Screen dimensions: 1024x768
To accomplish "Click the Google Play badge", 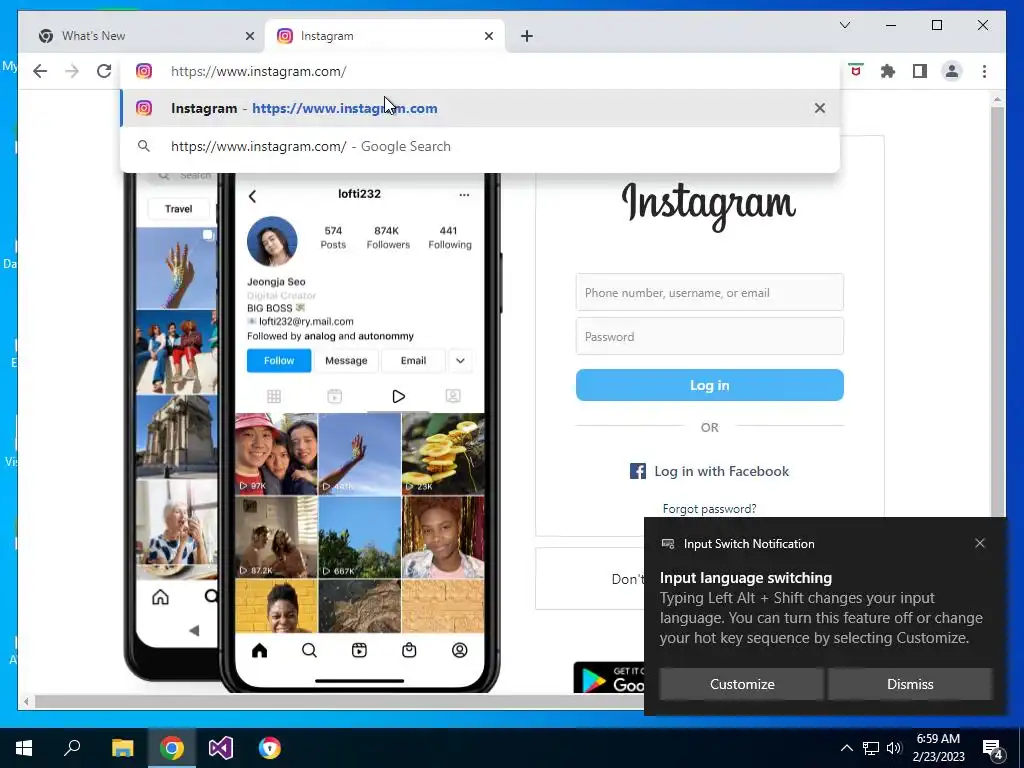I will pos(609,678).
